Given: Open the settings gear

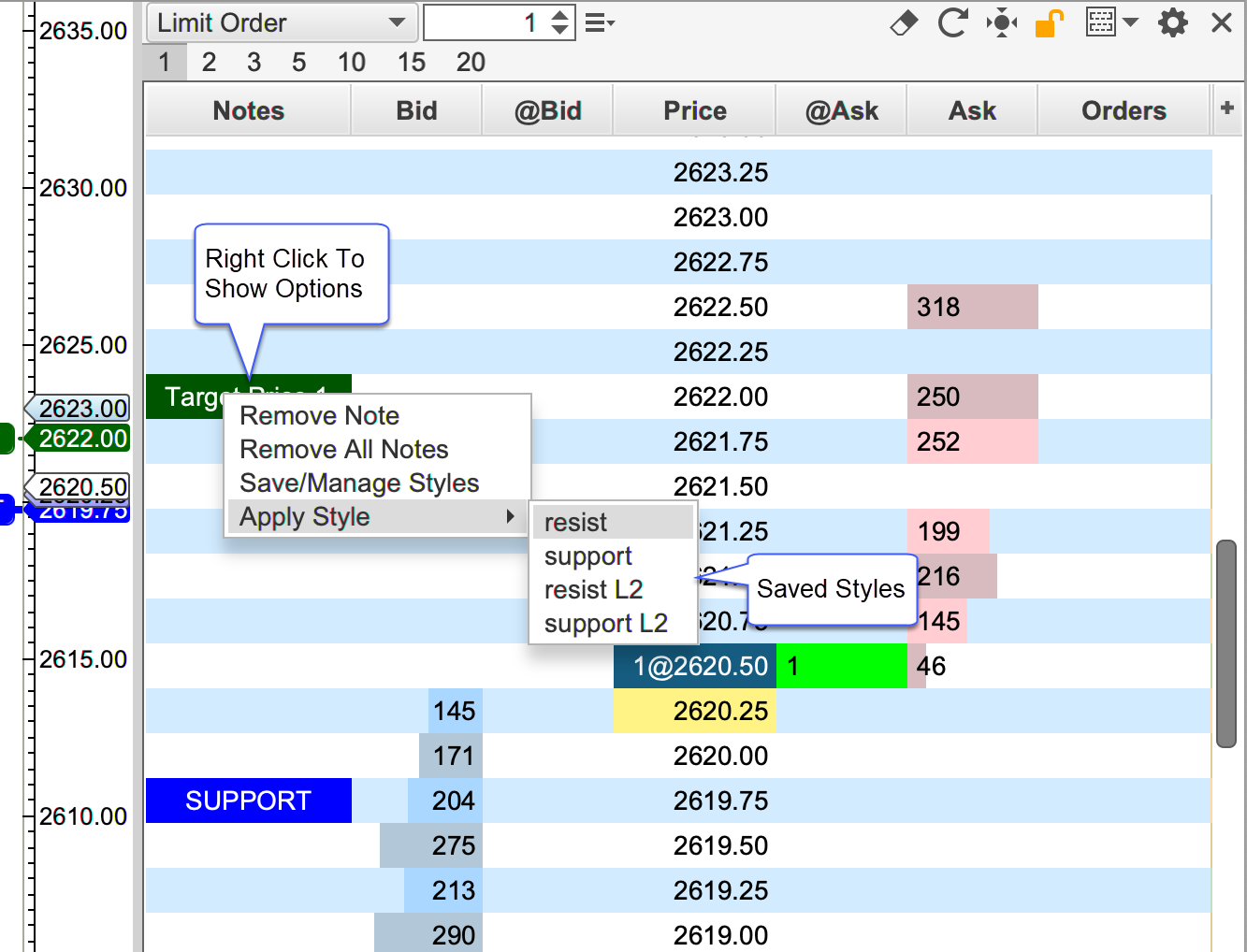Looking at the screenshot, I should click(1172, 22).
